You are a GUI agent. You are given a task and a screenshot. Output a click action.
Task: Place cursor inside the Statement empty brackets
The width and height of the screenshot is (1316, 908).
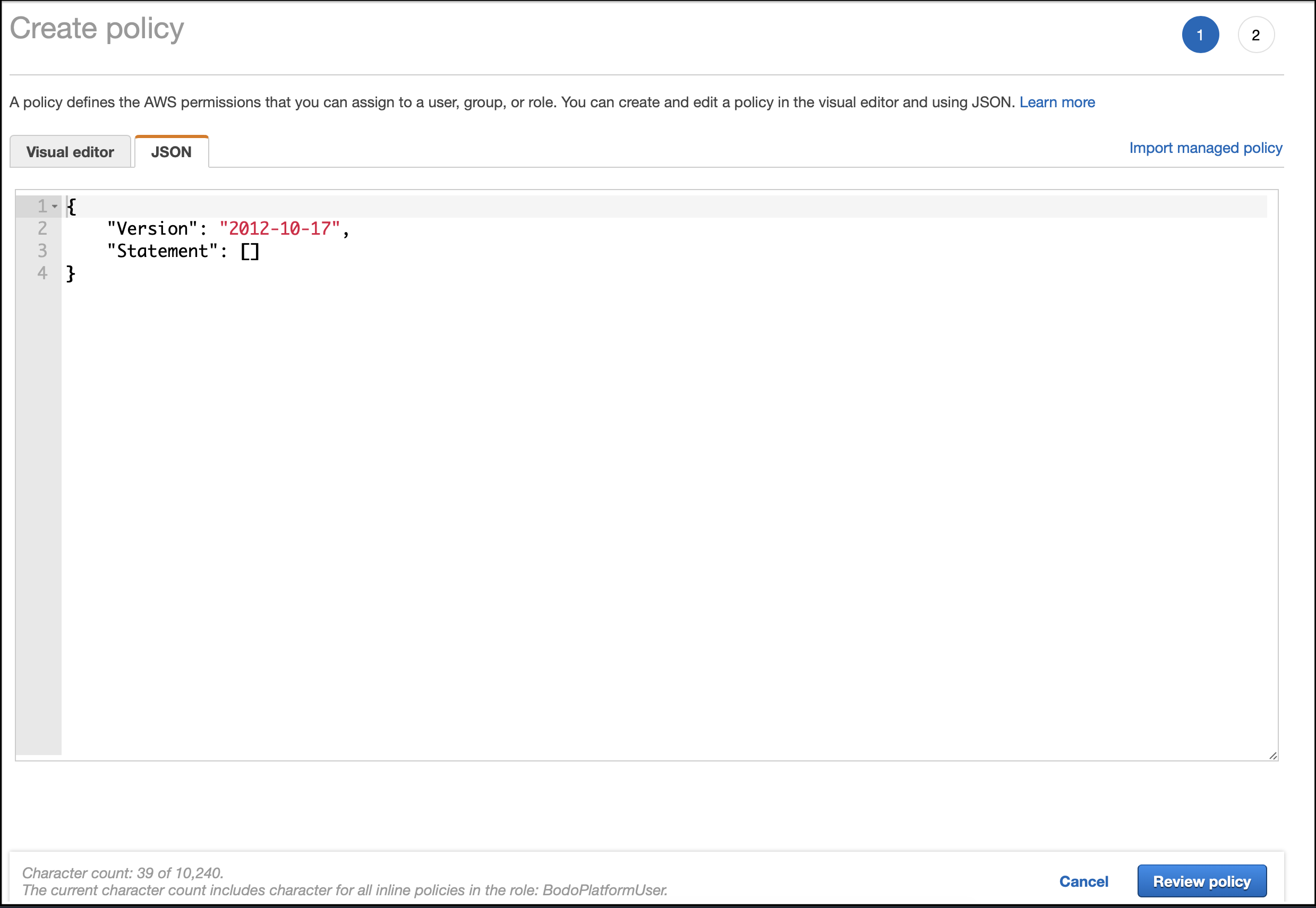[x=250, y=252]
